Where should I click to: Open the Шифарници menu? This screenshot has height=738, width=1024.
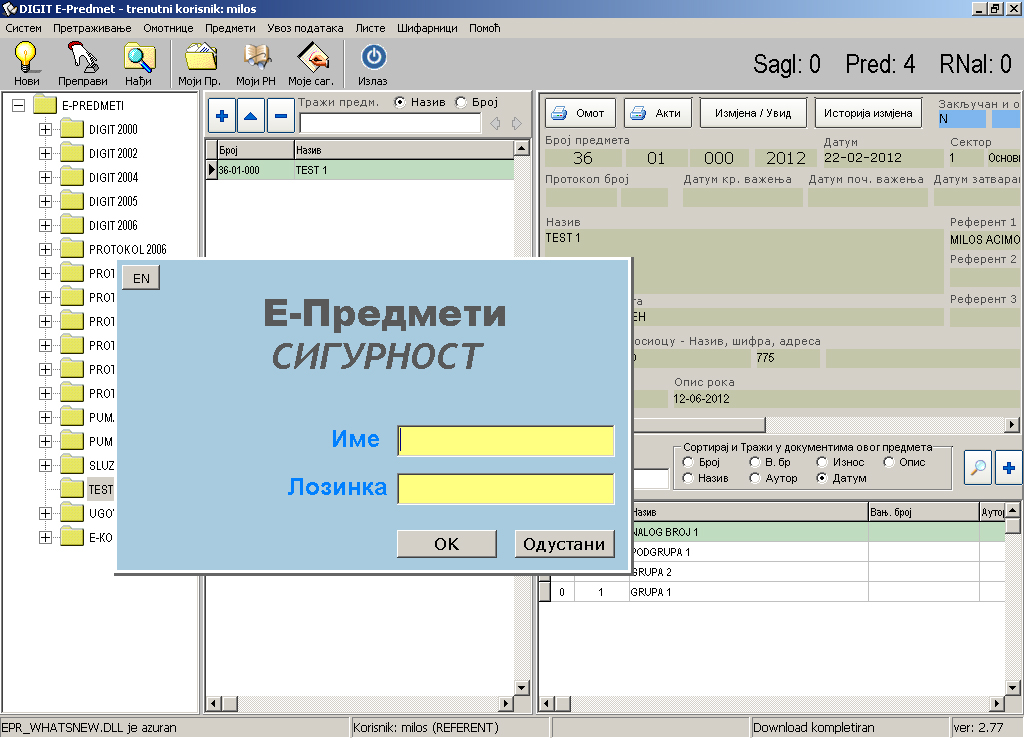click(428, 28)
